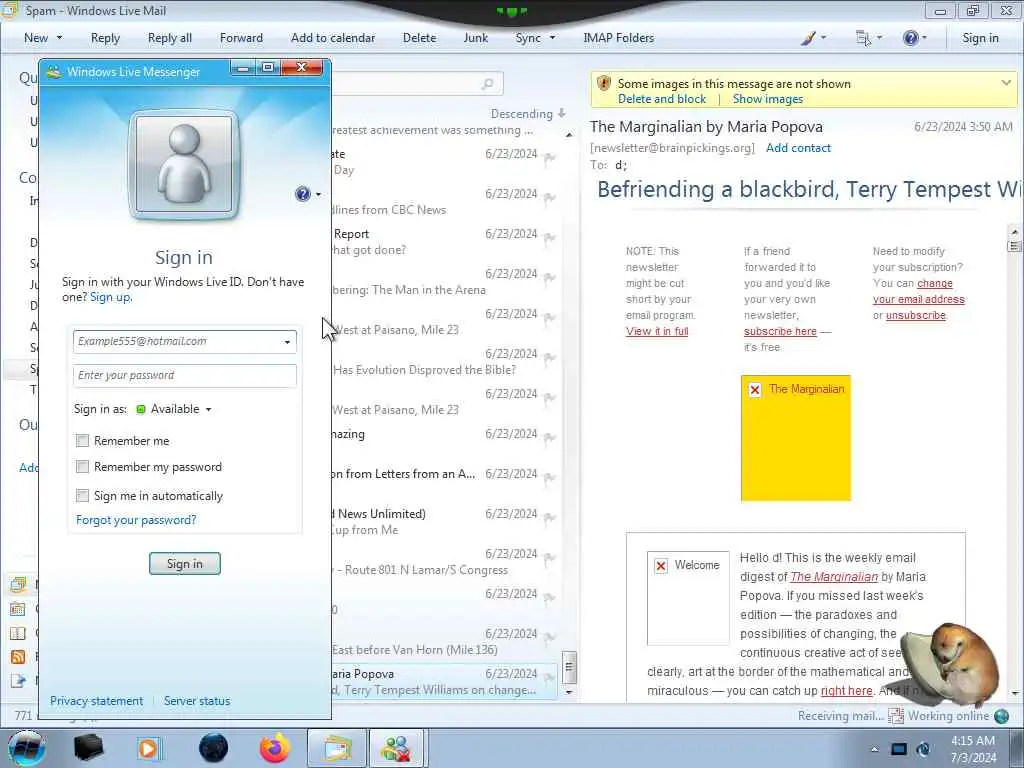1024x768 pixels.
Task: Open the Newsgroups icon in the sidebar
Action: click(x=18, y=681)
